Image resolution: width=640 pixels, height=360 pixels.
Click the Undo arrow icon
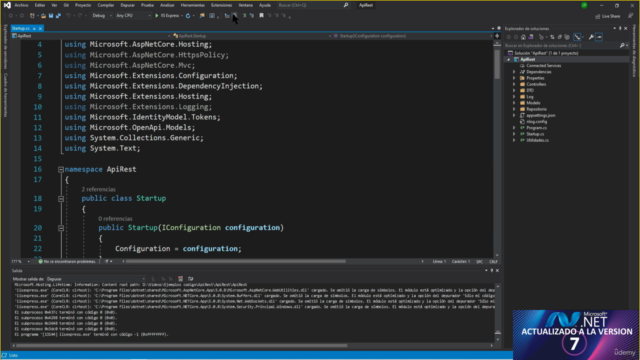(x=69, y=16)
